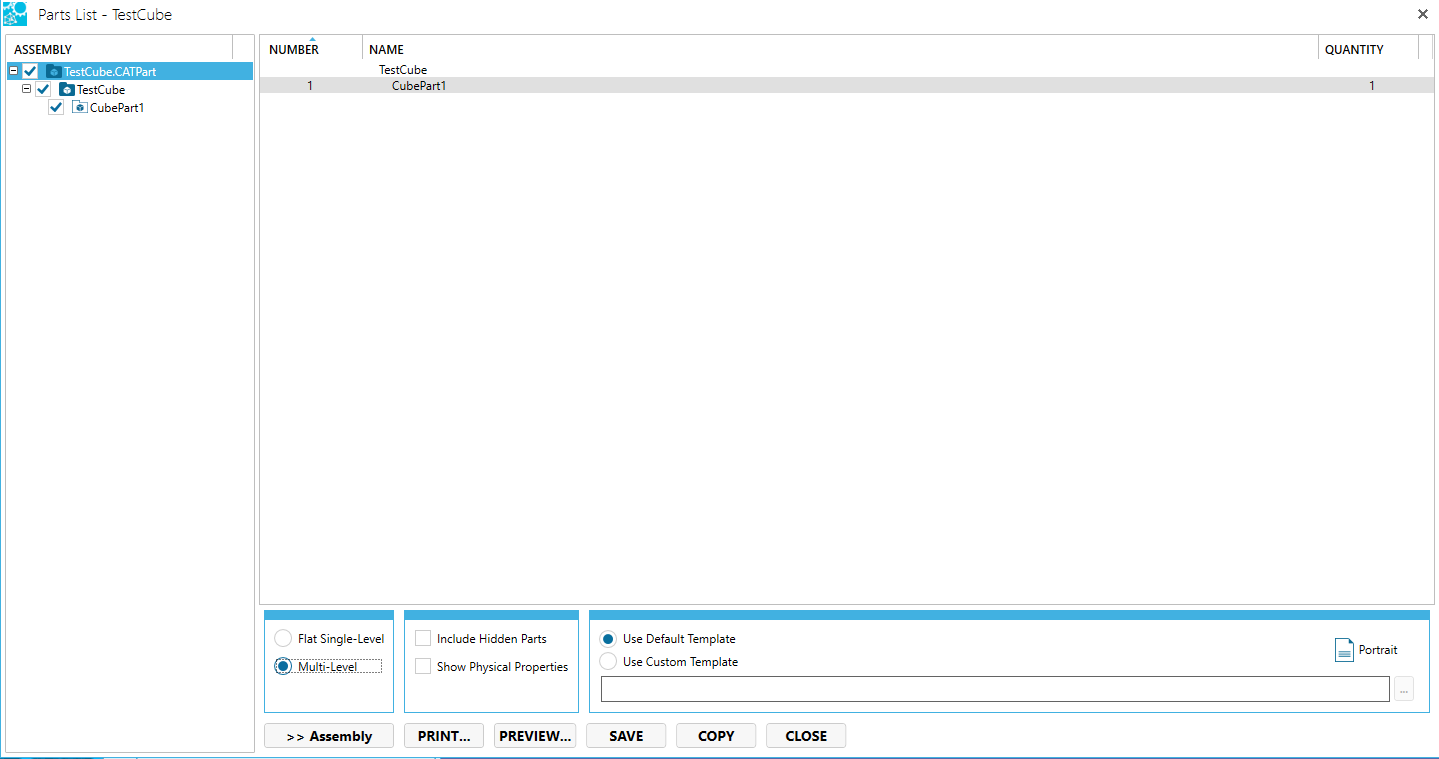Enable Show Physical Properties checkbox

click(423, 667)
